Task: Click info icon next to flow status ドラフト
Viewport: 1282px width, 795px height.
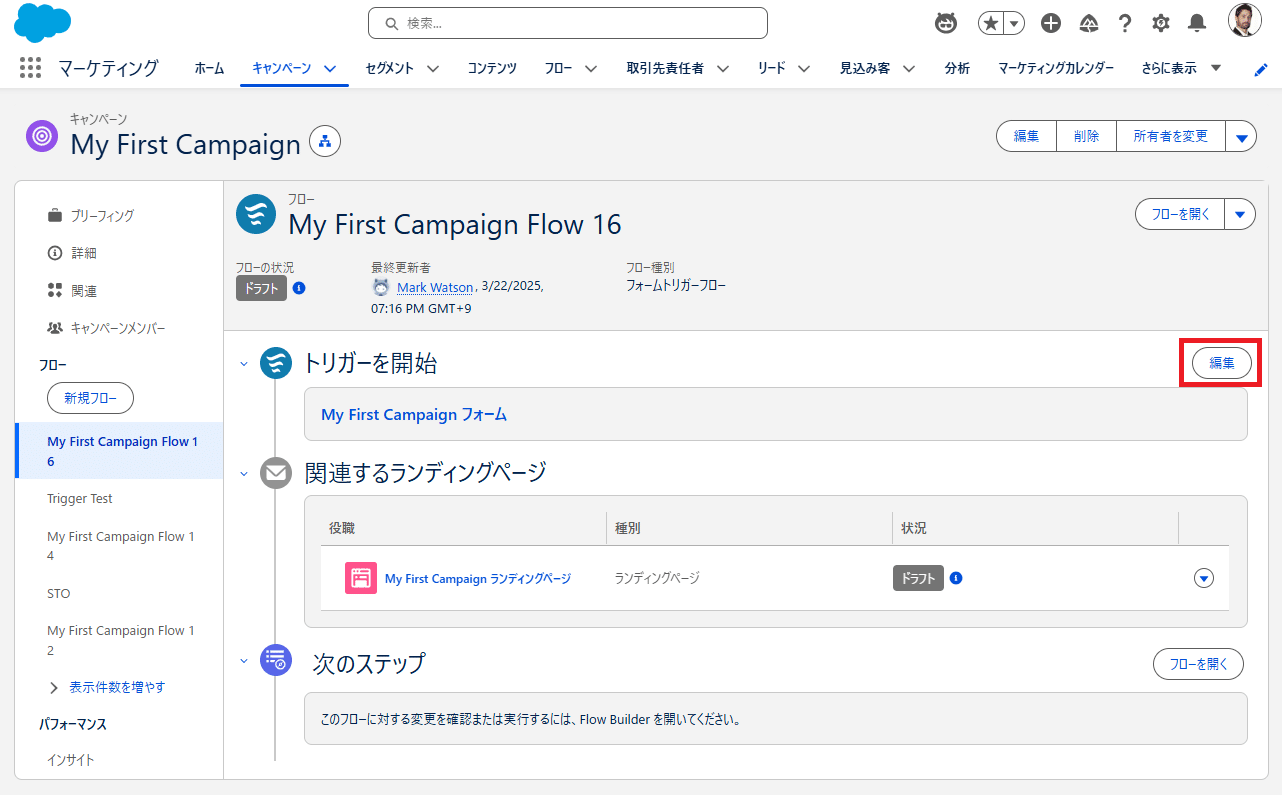Action: 299,288
